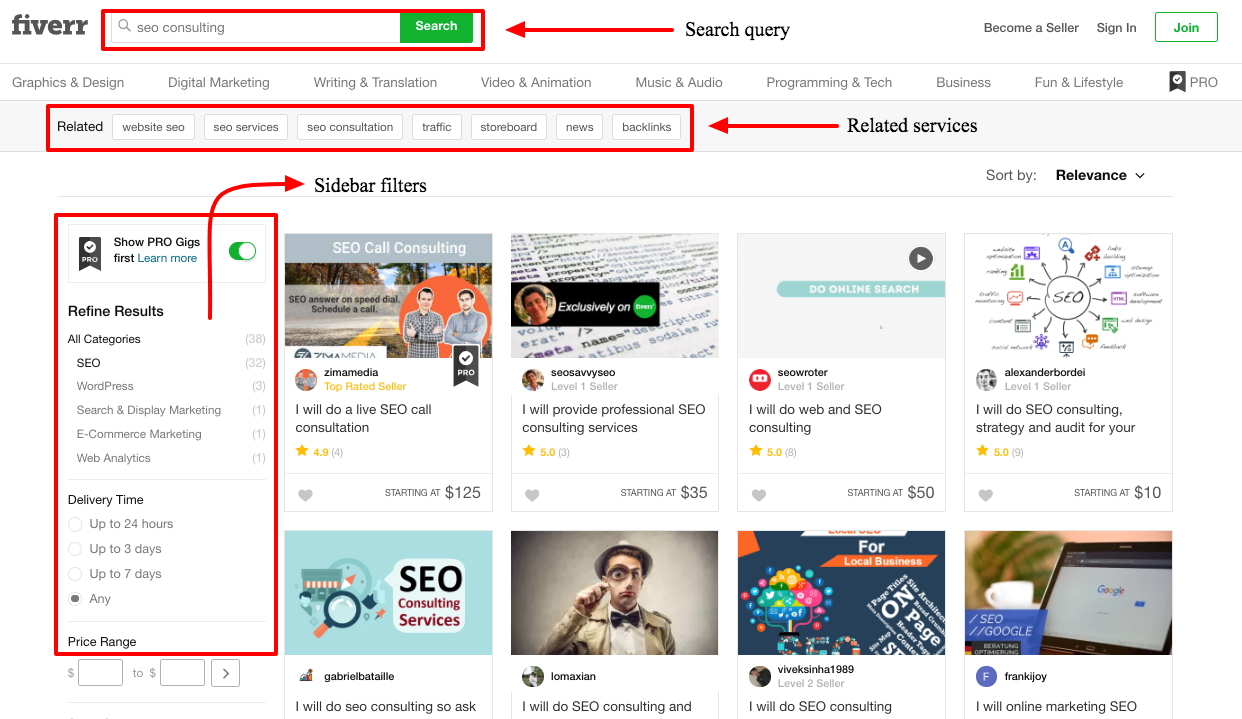The height and width of the screenshot is (719, 1242).
Task: Click the heart icon on alexanderbordei's gig
Action: pos(986,494)
